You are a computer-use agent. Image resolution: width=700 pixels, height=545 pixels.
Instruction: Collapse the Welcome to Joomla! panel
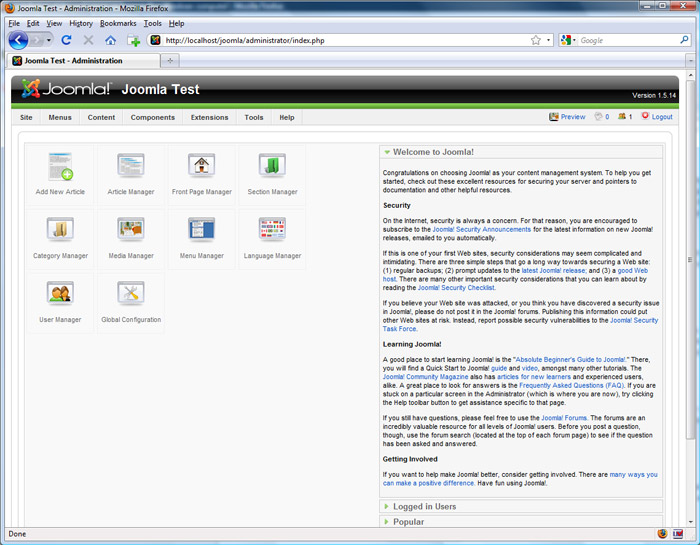click(433, 152)
